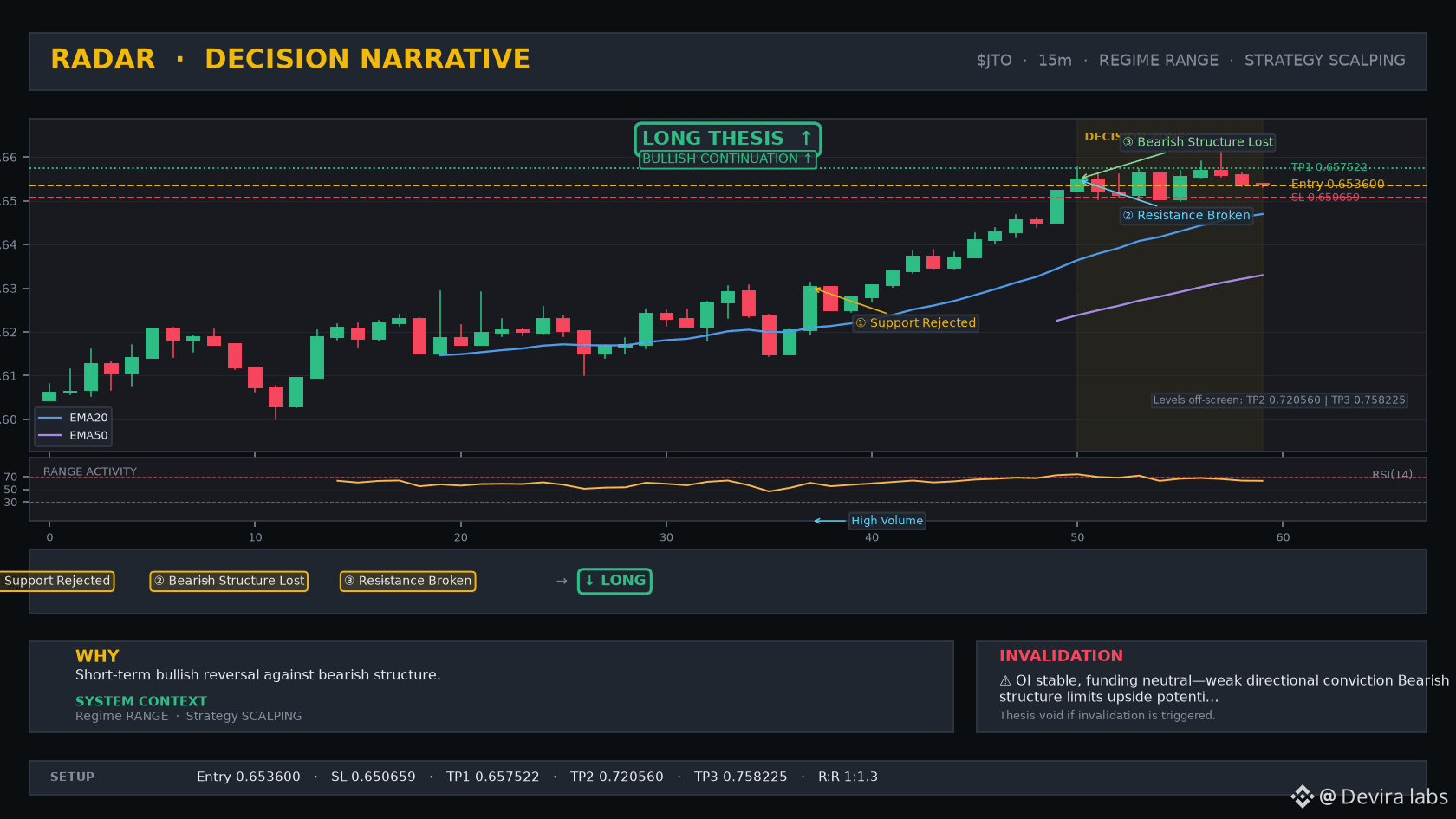The width and height of the screenshot is (1456, 819).
Task: Click the 15m timeframe label
Action: click(x=1055, y=61)
